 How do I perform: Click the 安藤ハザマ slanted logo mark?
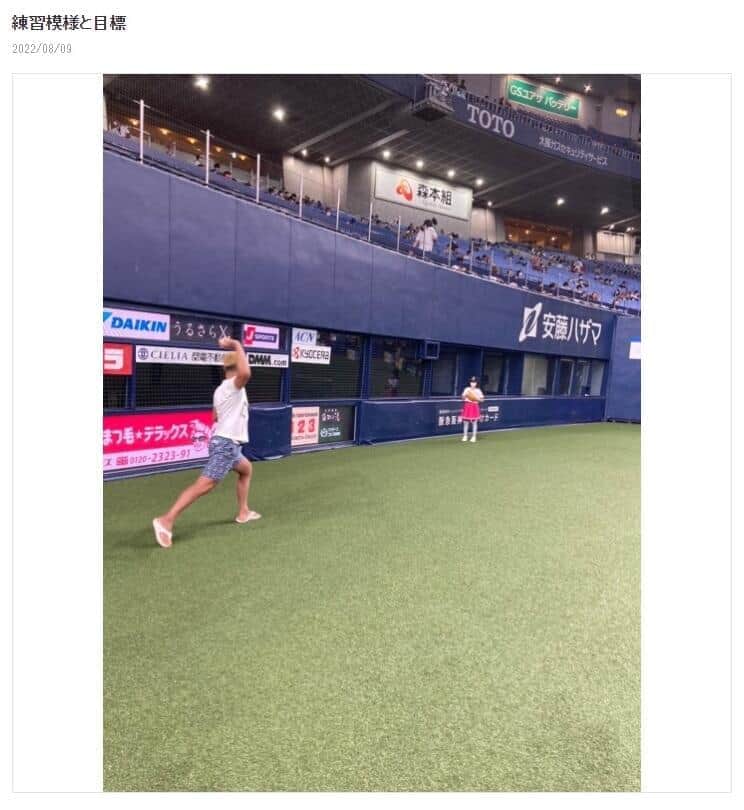tap(530, 322)
